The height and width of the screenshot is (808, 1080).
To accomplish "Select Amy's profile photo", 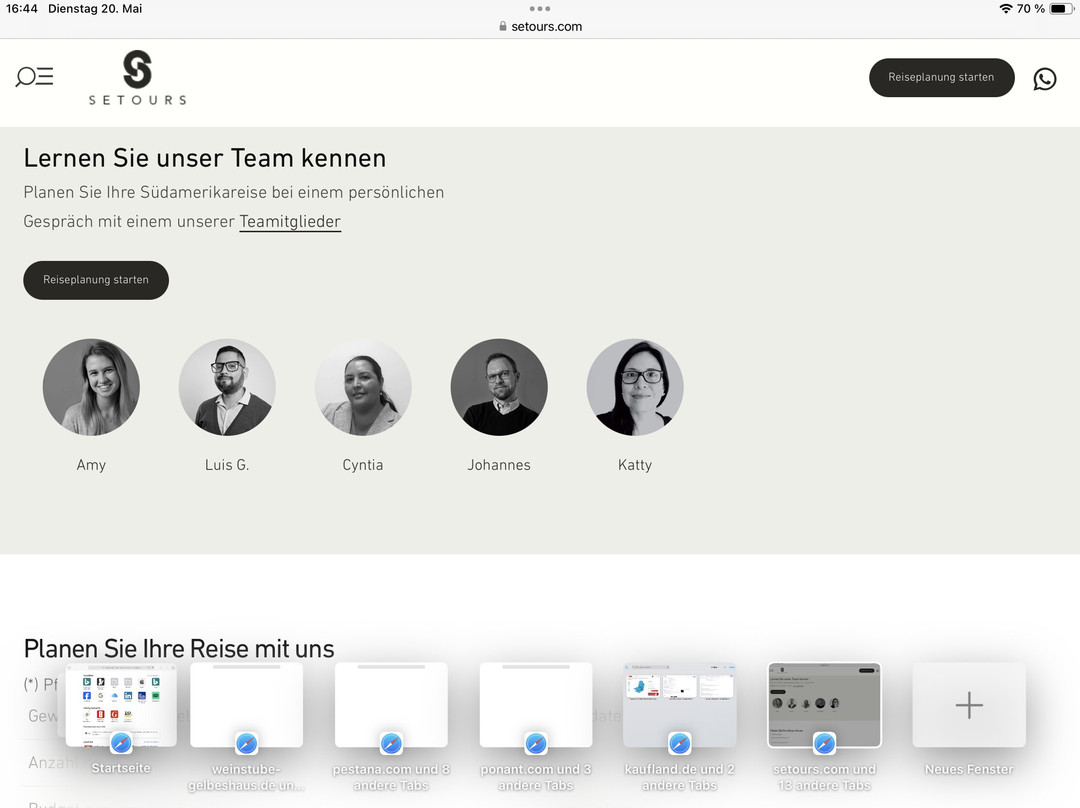I will tap(91, 387).
